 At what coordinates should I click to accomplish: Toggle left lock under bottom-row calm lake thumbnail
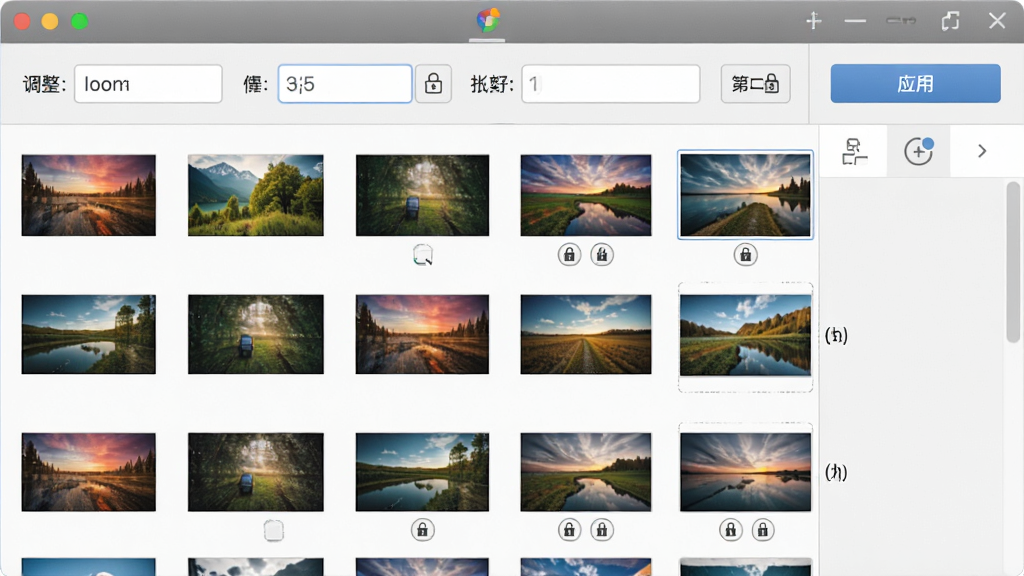point(730,530)
